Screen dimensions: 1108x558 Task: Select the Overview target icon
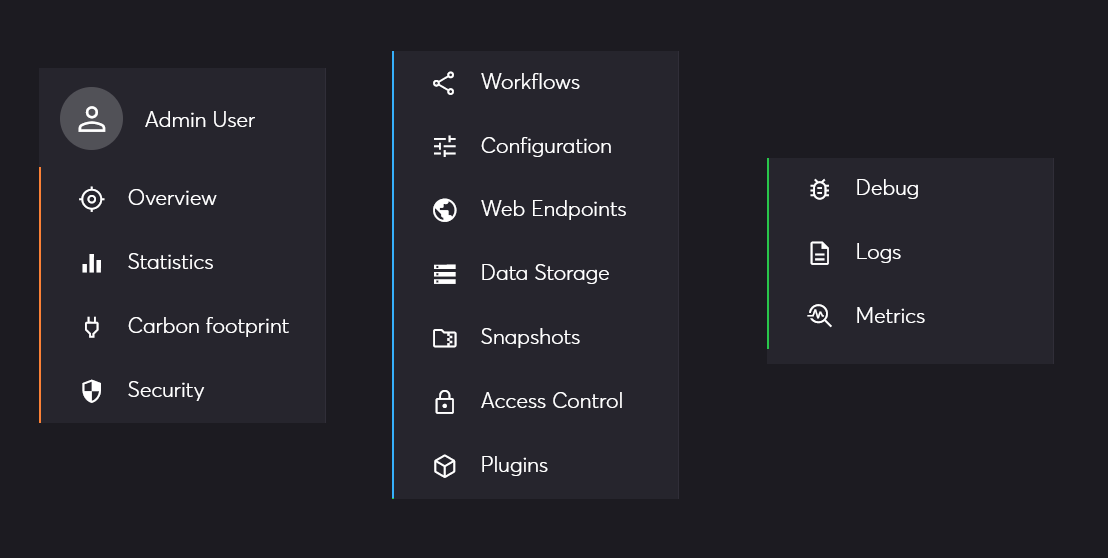[91, 199]
